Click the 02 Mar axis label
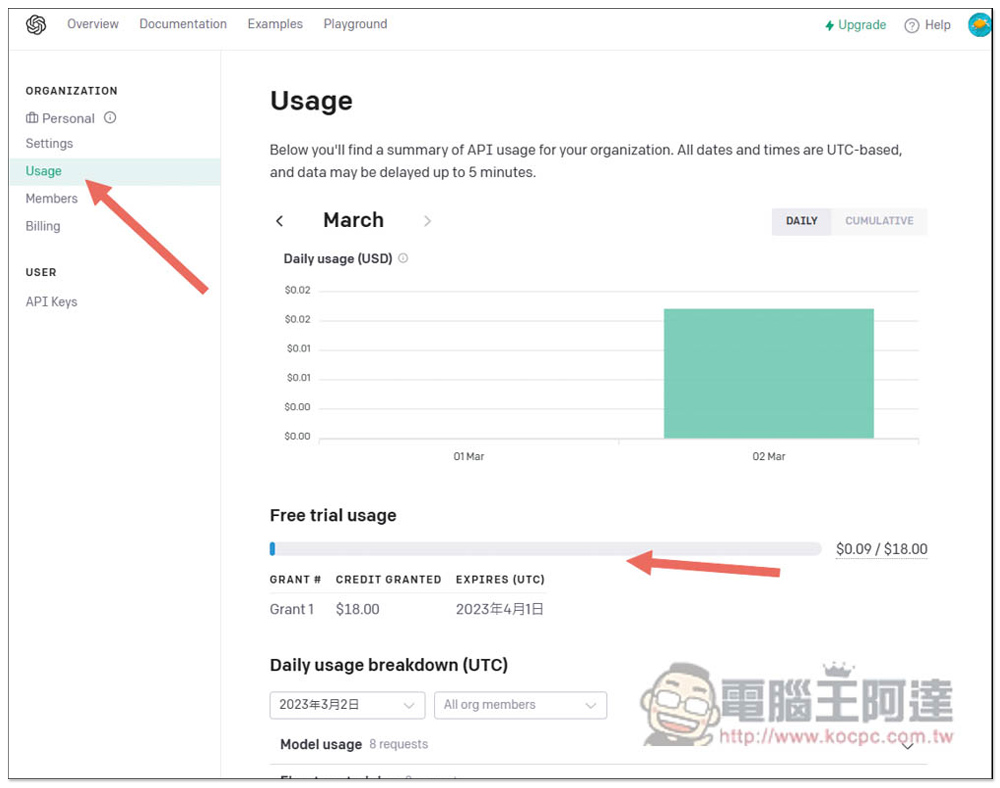The height and width of the screenshot is (788, 1000). (x=768, y=456)
